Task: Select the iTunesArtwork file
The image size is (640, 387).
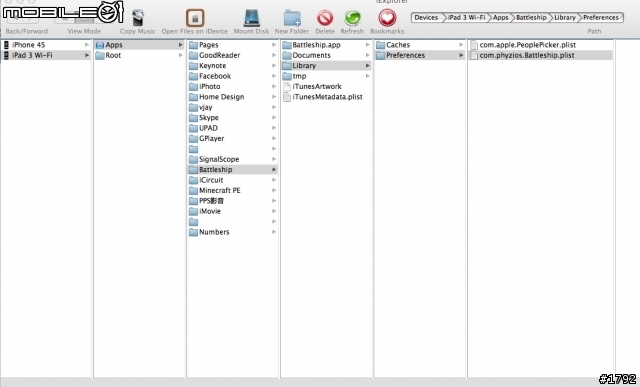Action: click(x=326, y=86)
